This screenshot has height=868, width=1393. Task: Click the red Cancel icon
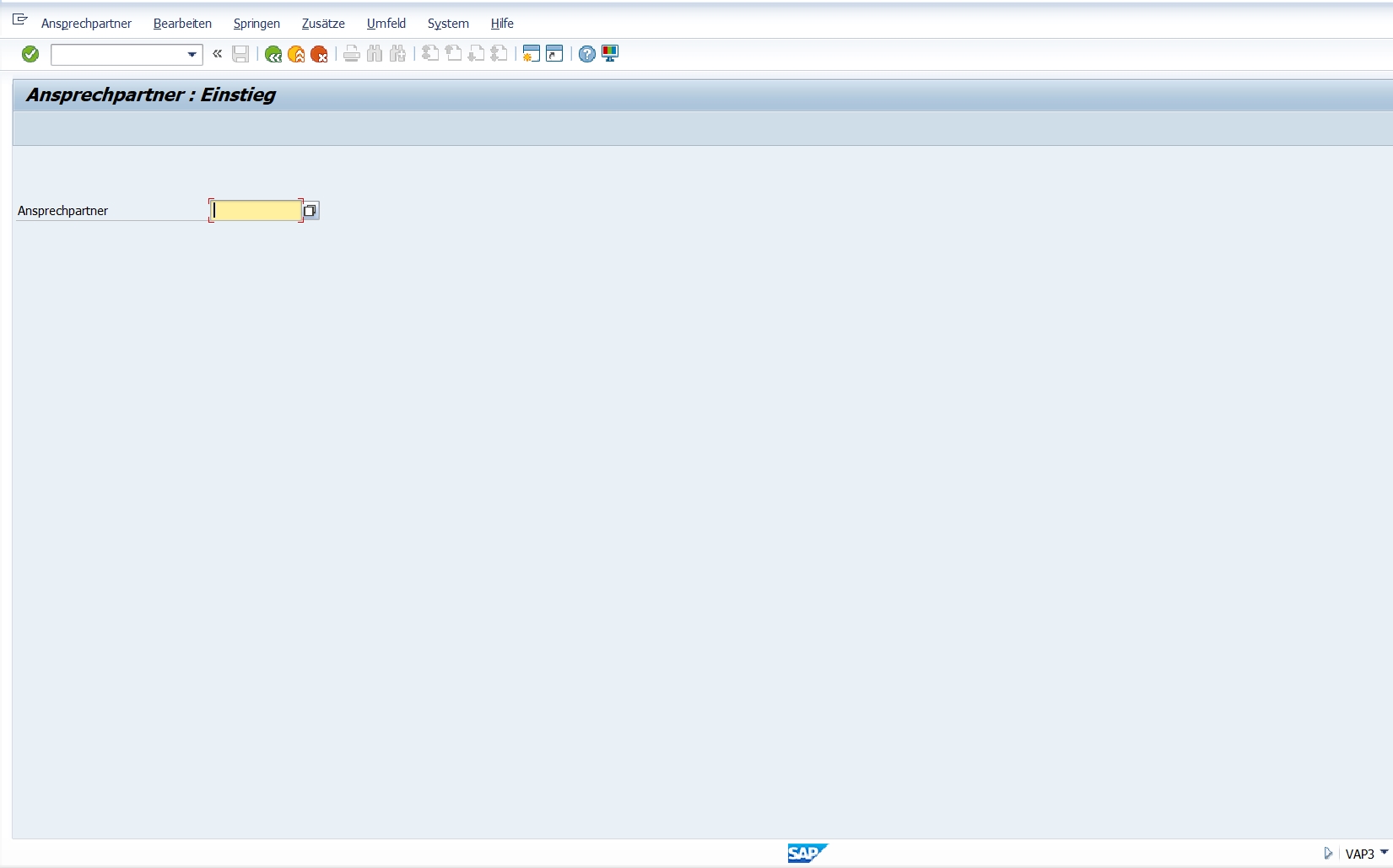319,54
